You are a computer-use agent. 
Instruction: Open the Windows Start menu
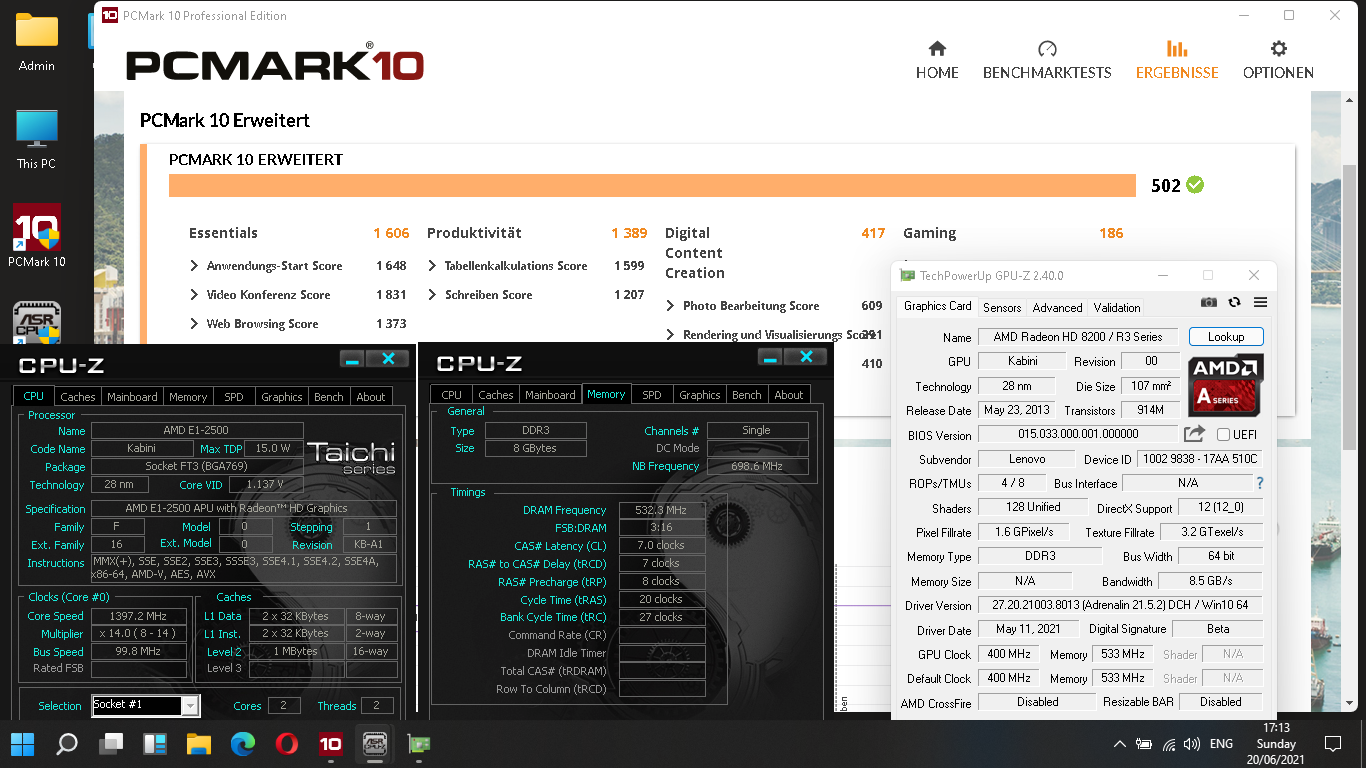[x=22, y=744]
